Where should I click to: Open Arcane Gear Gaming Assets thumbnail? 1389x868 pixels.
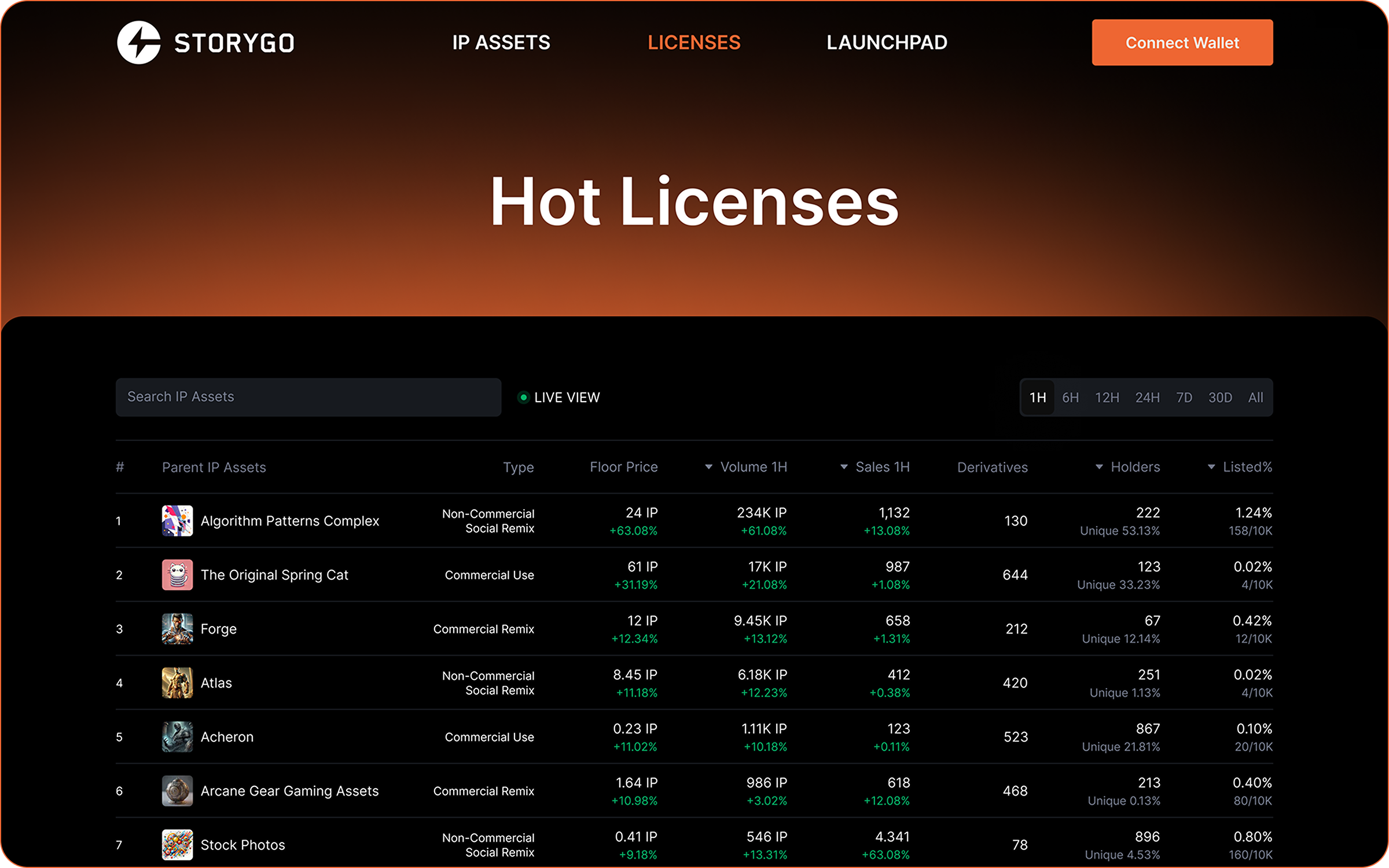(177, 790)
